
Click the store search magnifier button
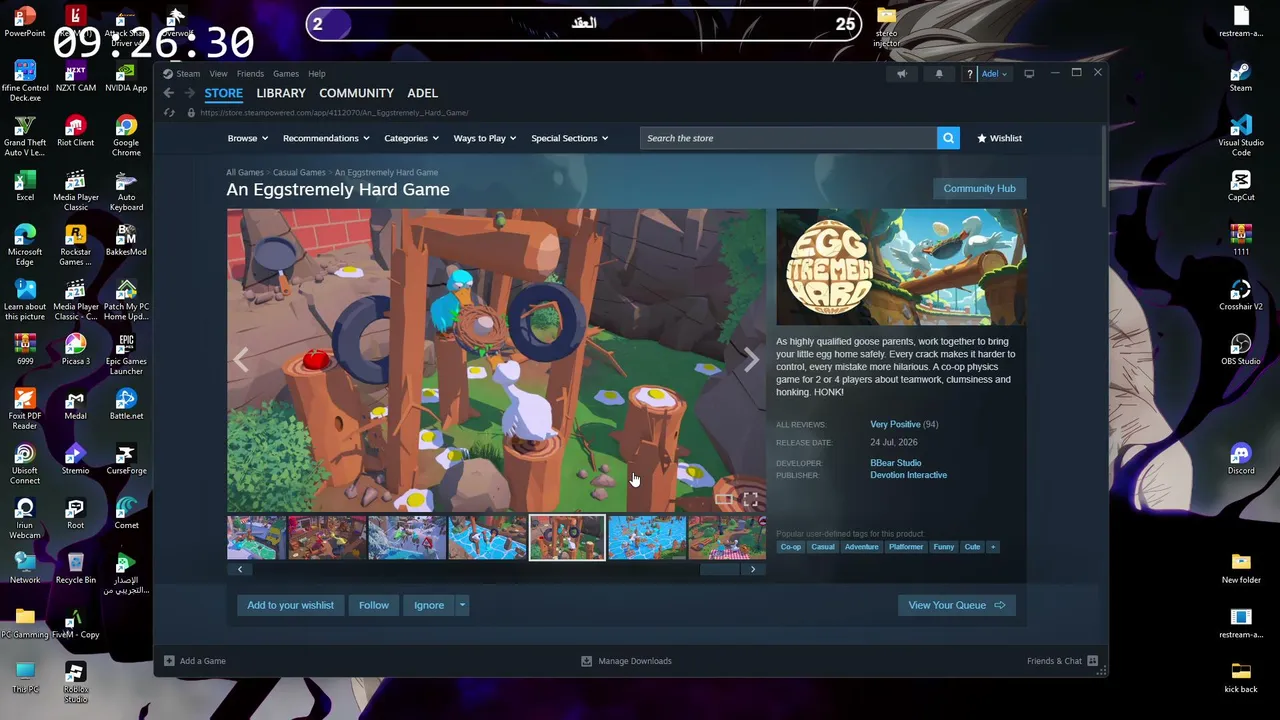coord(948,138)
